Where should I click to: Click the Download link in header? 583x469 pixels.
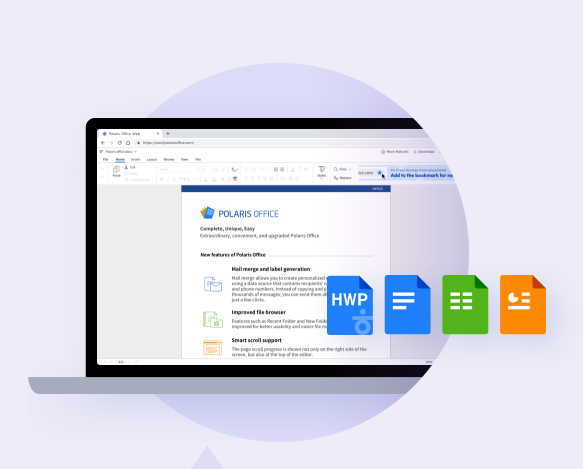(x=424, y=152)
